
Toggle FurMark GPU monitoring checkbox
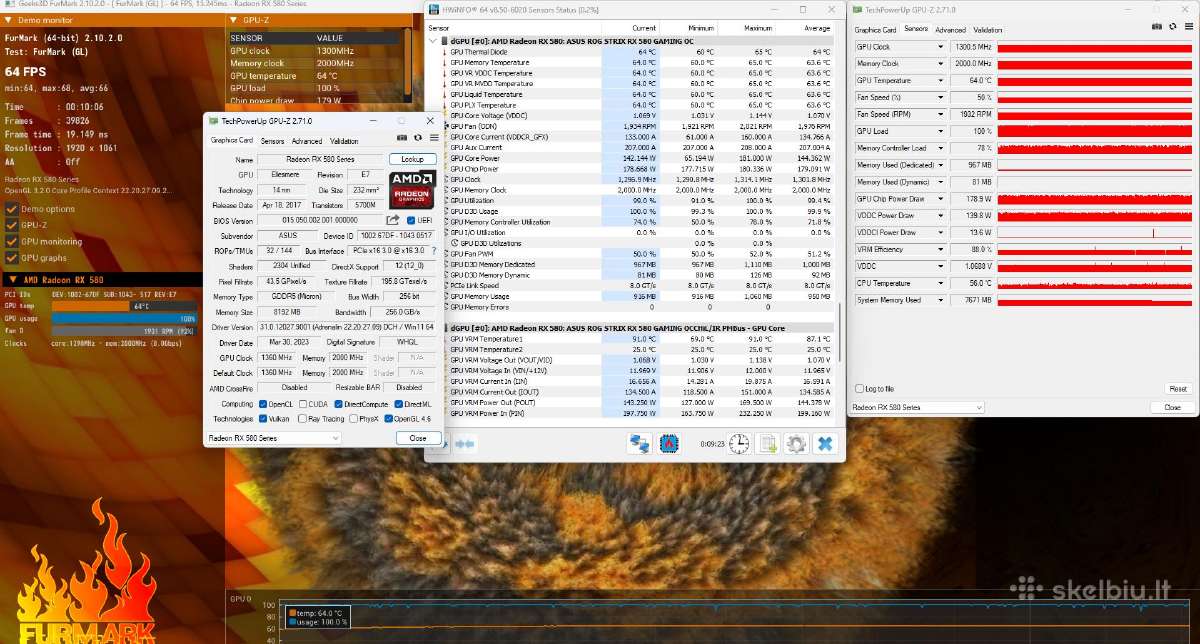click(12, 242)
